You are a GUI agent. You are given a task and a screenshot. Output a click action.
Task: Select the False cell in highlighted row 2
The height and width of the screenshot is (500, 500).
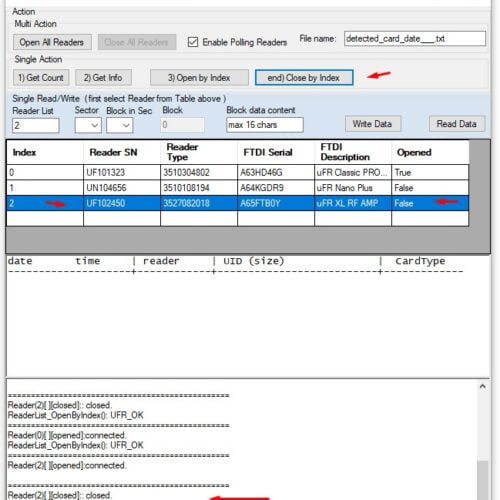coord(430,203)
